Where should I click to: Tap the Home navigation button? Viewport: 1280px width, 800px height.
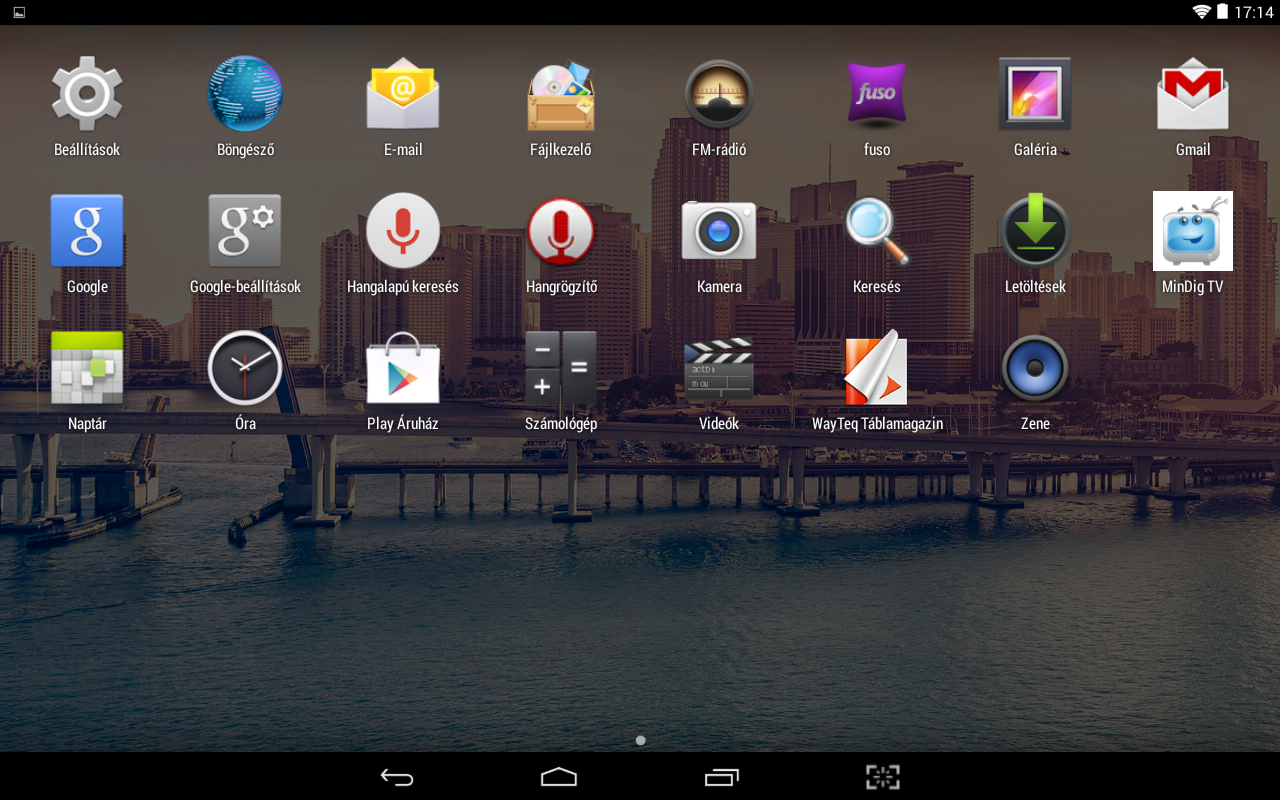point(559,777)
